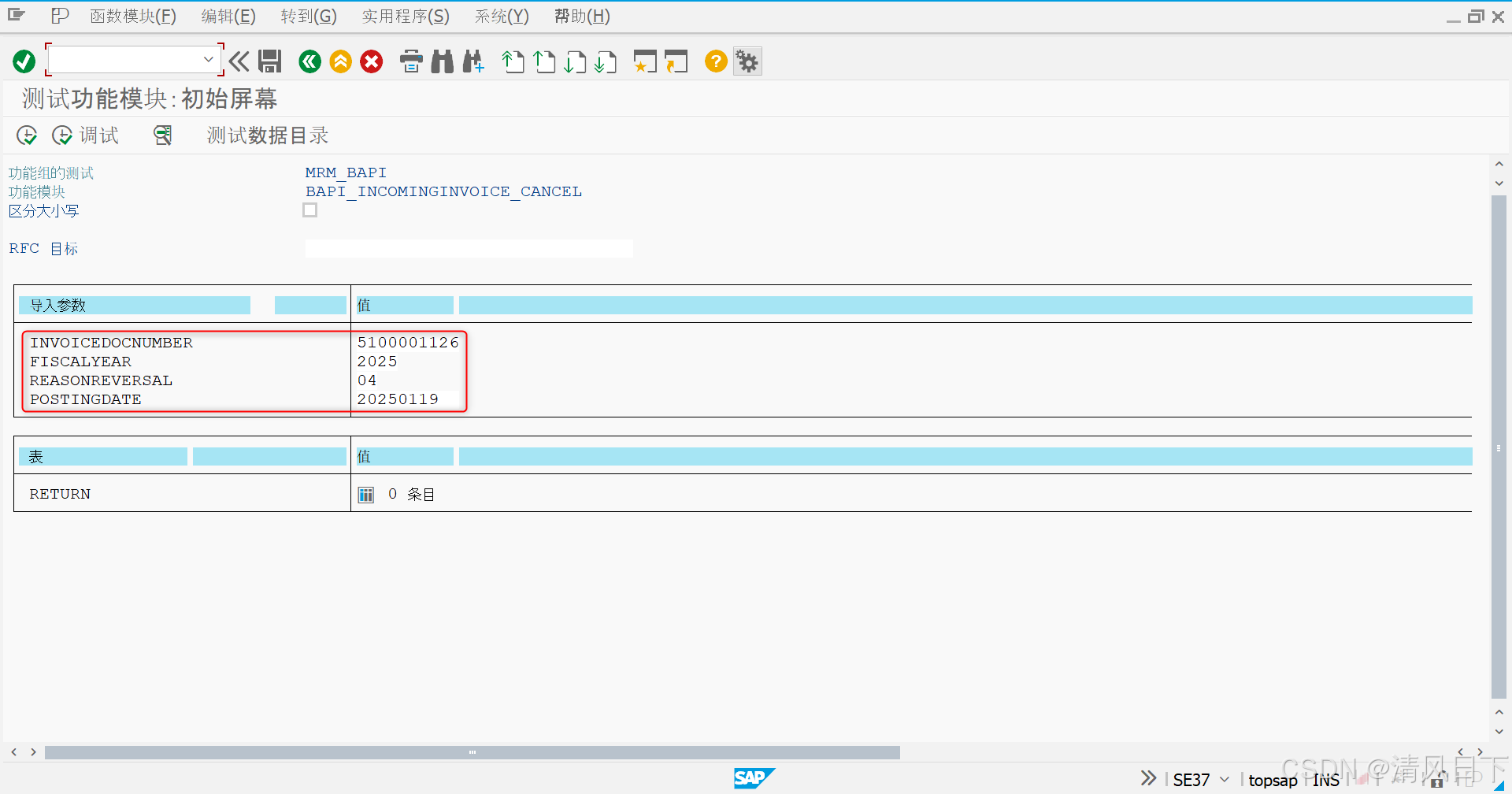1512x794 pixels.
Task: Open the command field dropdown
Action: [x=209, y=59]
